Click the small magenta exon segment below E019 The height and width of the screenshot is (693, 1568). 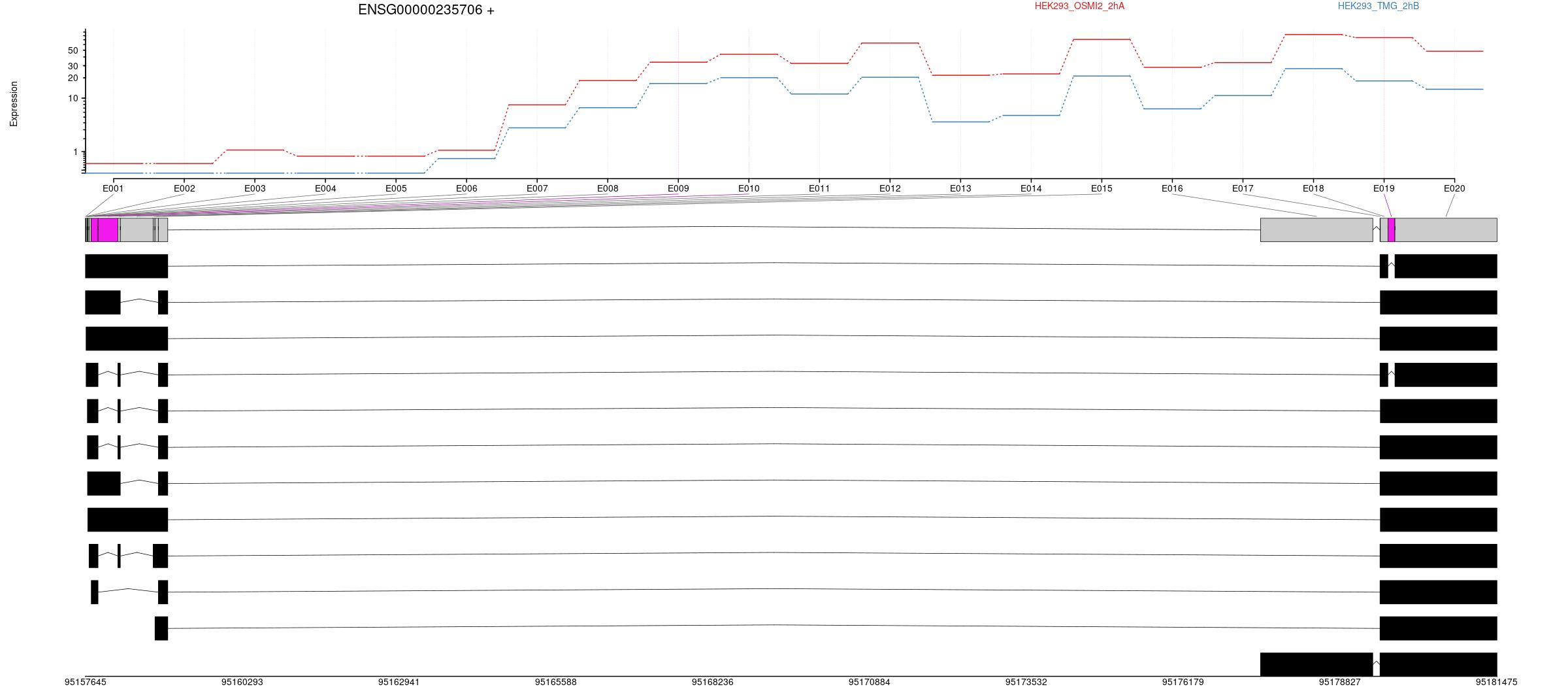(1392, 230)
